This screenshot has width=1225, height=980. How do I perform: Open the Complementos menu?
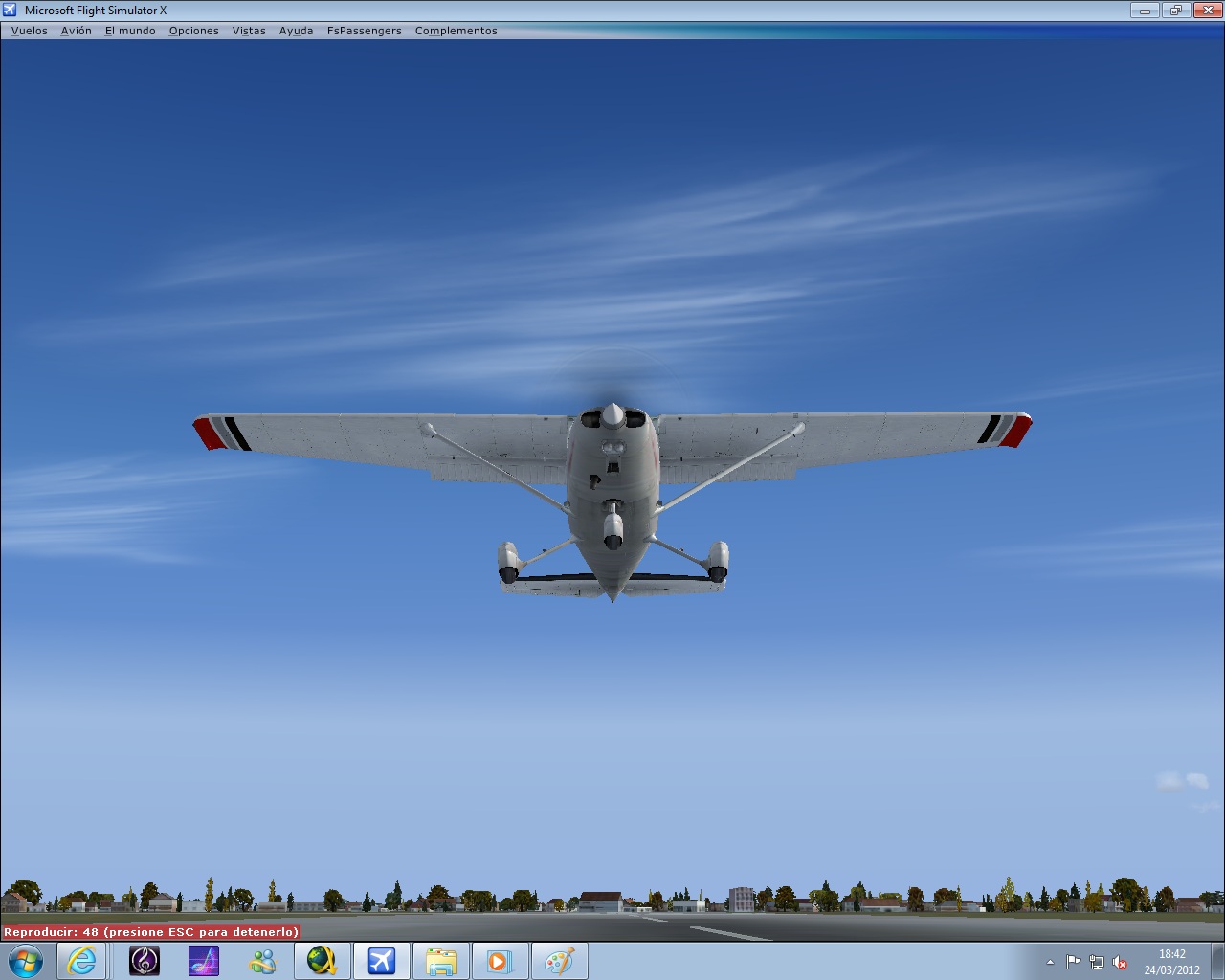pyautogui.click(x=457, y=31)
